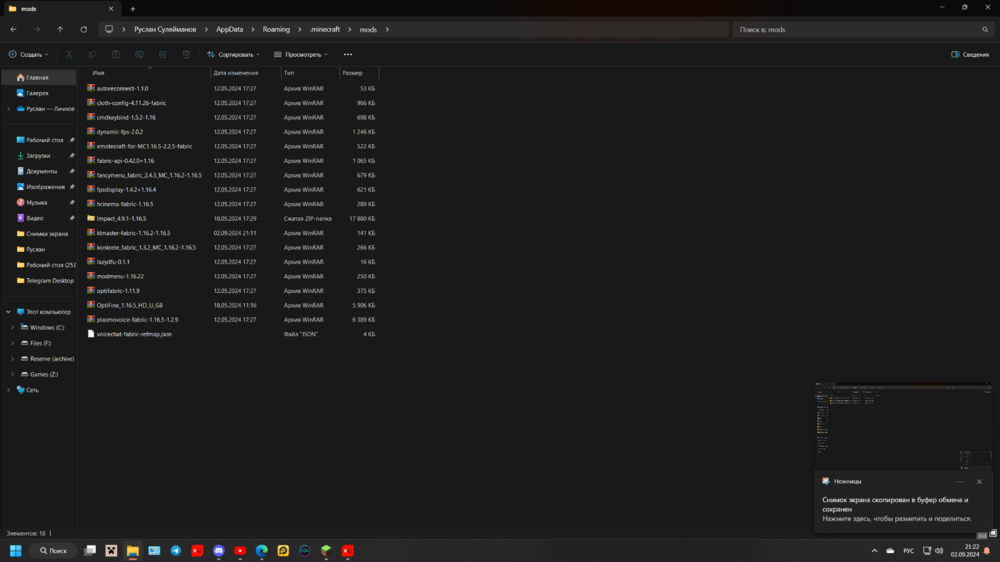Expand the Games (Z:) drive node
1000x562 pixels.
click(12, 374)
